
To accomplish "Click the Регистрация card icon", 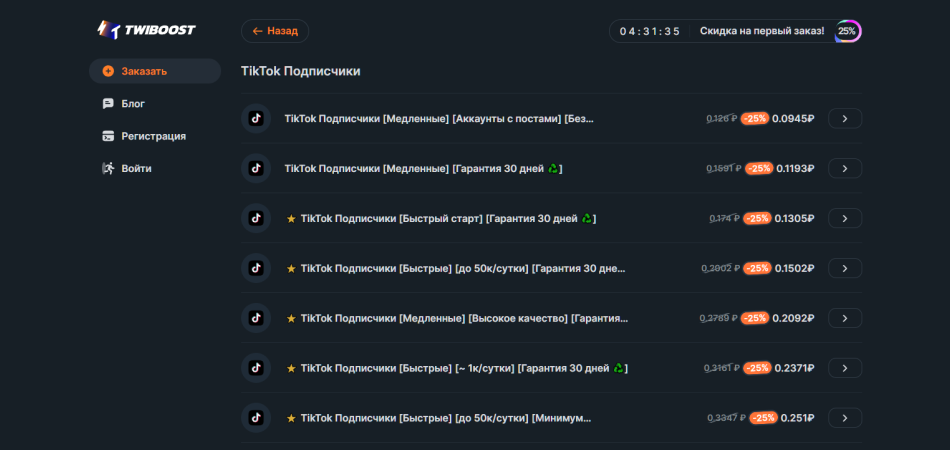I will tap(108, 136).
